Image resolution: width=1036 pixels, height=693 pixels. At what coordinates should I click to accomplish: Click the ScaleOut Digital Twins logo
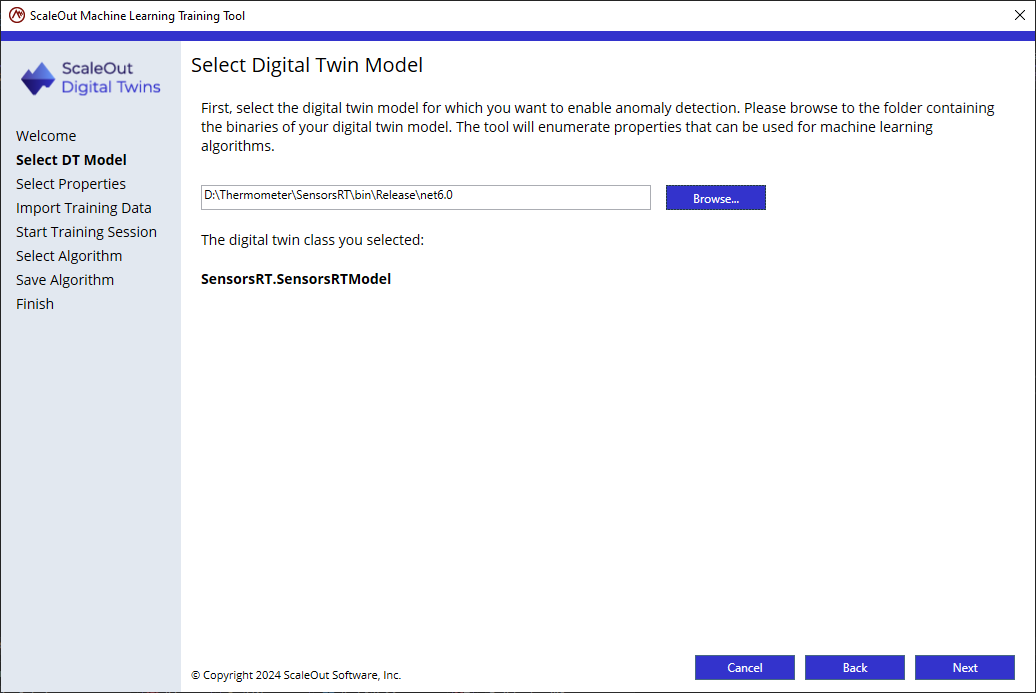[x=91, y=79]
